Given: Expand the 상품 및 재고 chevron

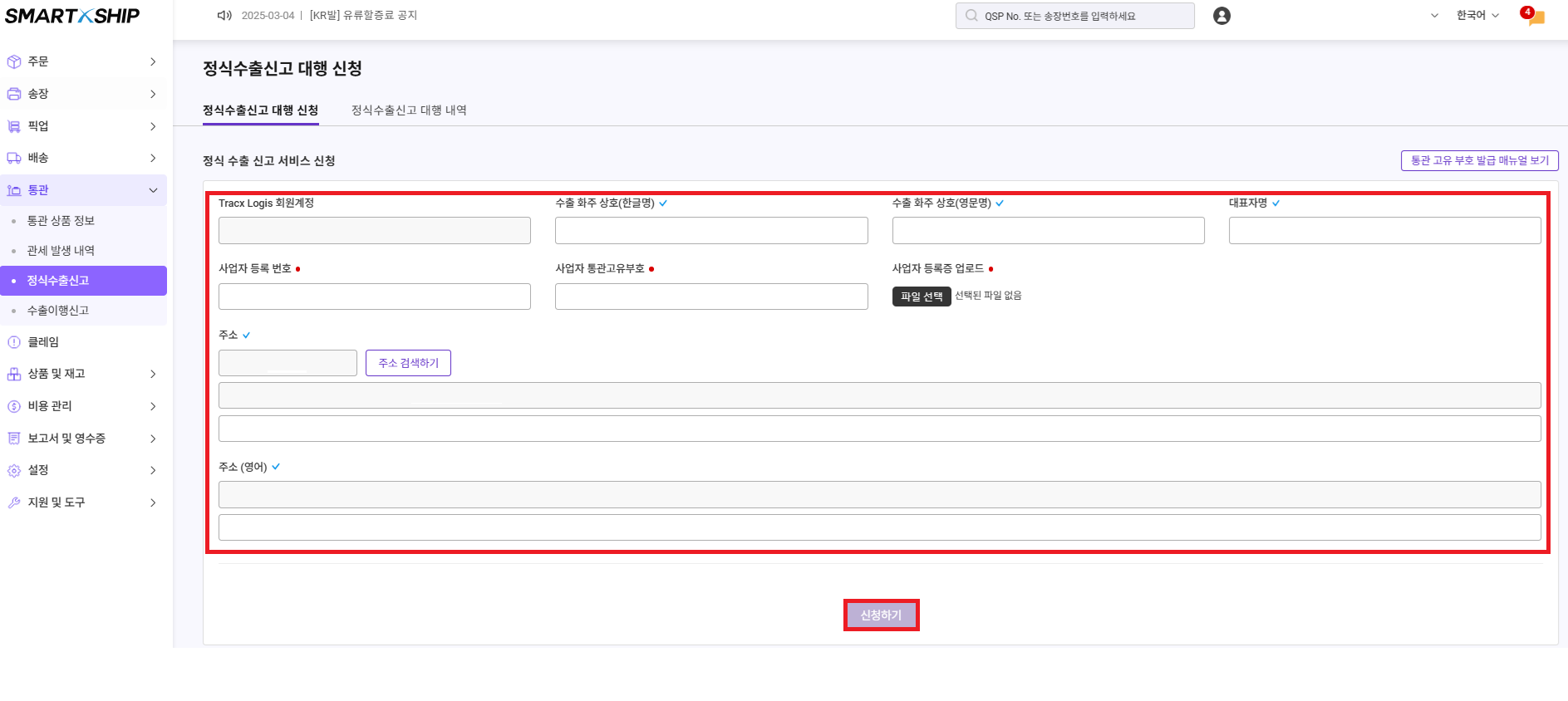Looking at the screenshot, I should [x=153, y=374].
